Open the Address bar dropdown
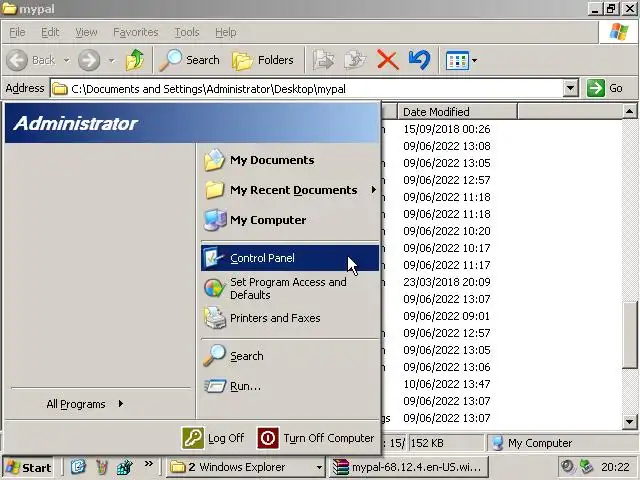The width and height of the screenshot is (640, 480). (571, 88)
